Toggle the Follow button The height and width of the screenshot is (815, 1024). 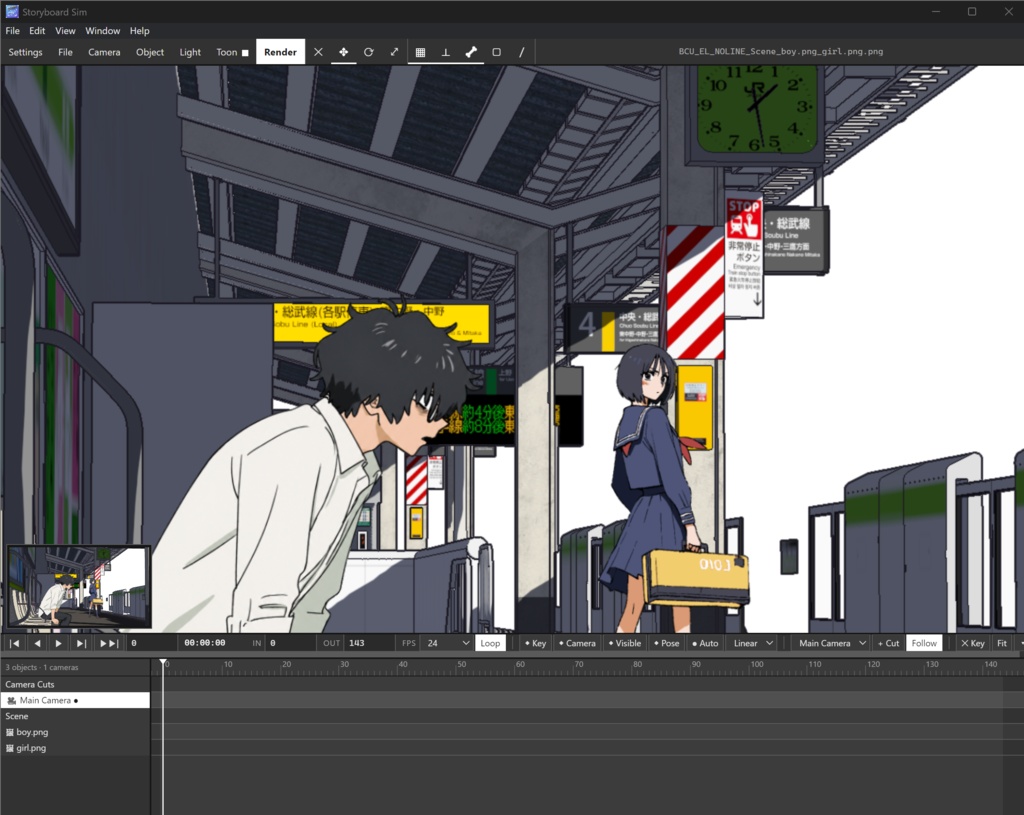pyautogui.click(x=924, y=643)
